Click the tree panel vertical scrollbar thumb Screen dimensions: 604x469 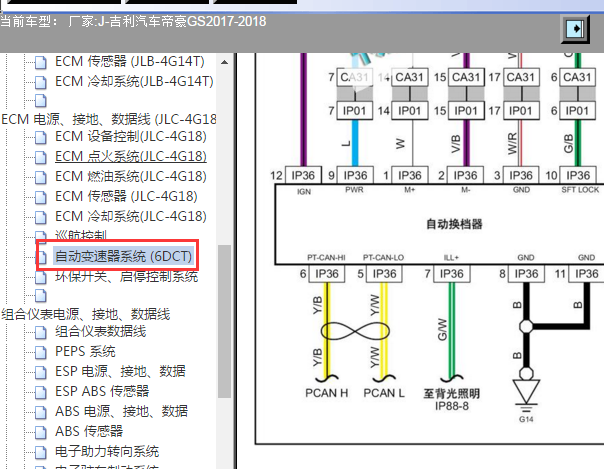coord(224,322)
